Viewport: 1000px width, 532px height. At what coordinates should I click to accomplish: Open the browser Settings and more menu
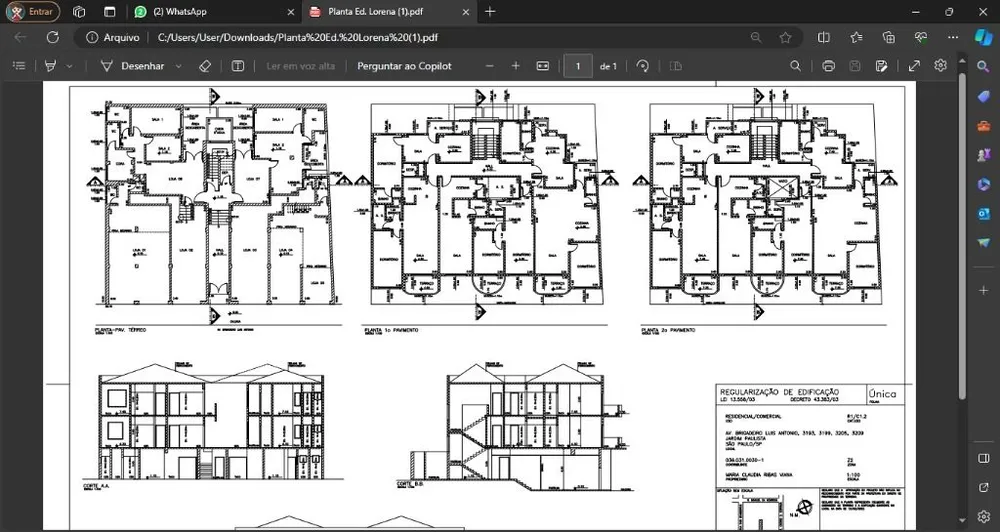[953, 37]
